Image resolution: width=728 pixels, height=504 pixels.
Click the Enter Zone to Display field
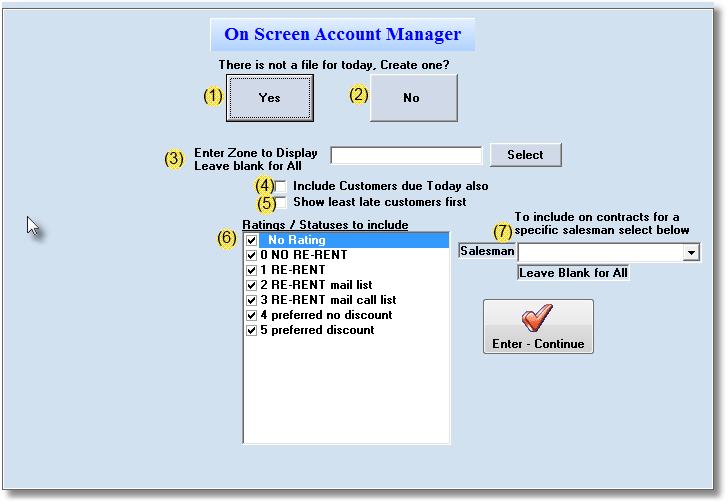click(x=406, y=155)
